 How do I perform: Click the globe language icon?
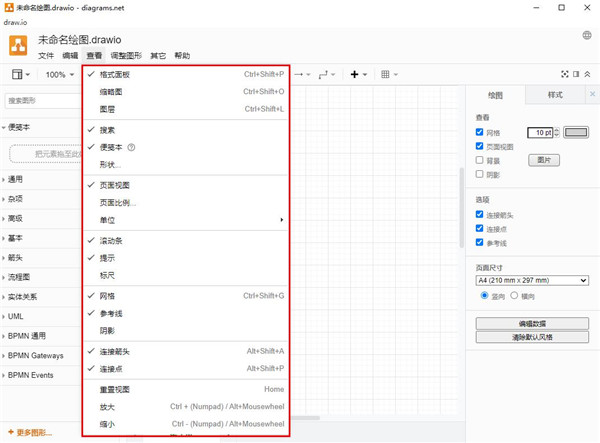coord(587,35)
